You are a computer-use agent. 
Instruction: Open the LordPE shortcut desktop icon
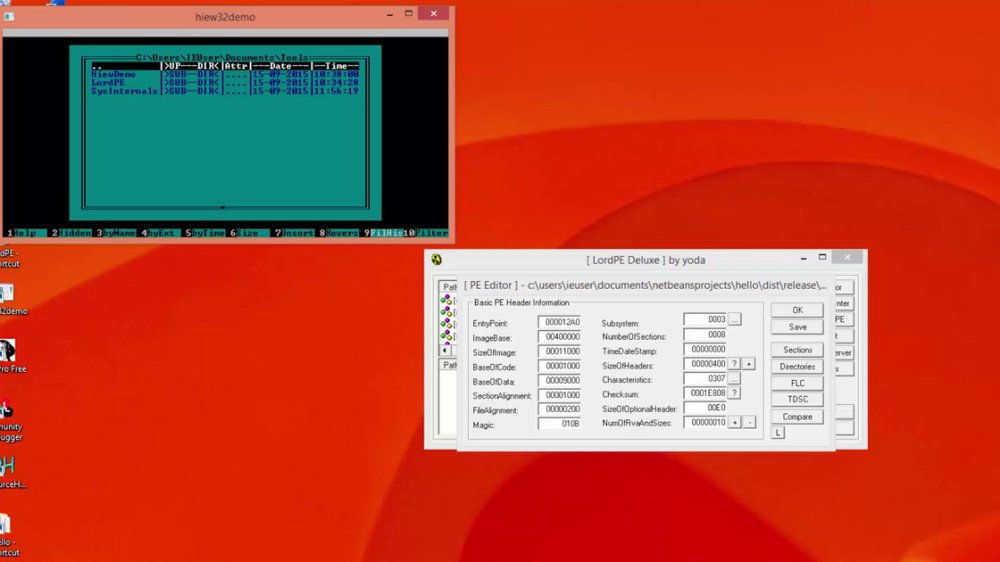point(9,256)
